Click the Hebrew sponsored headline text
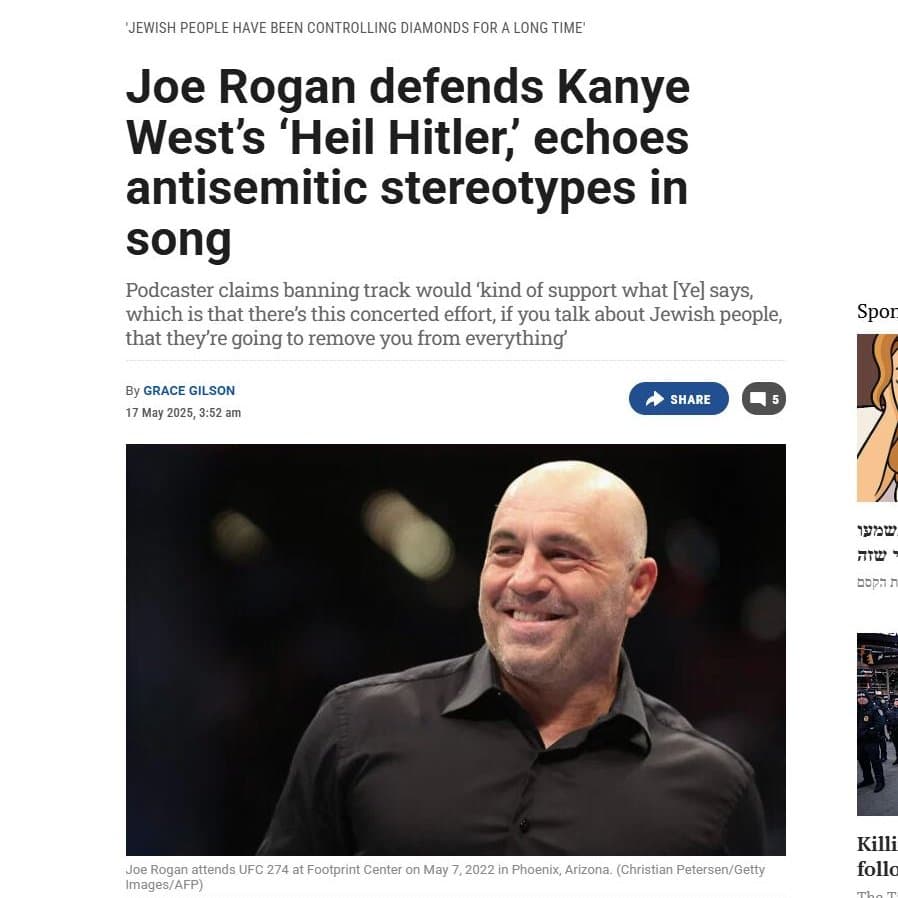Image resolution: width=898 pixels, height=898 pixels. [x=877, y=543]
